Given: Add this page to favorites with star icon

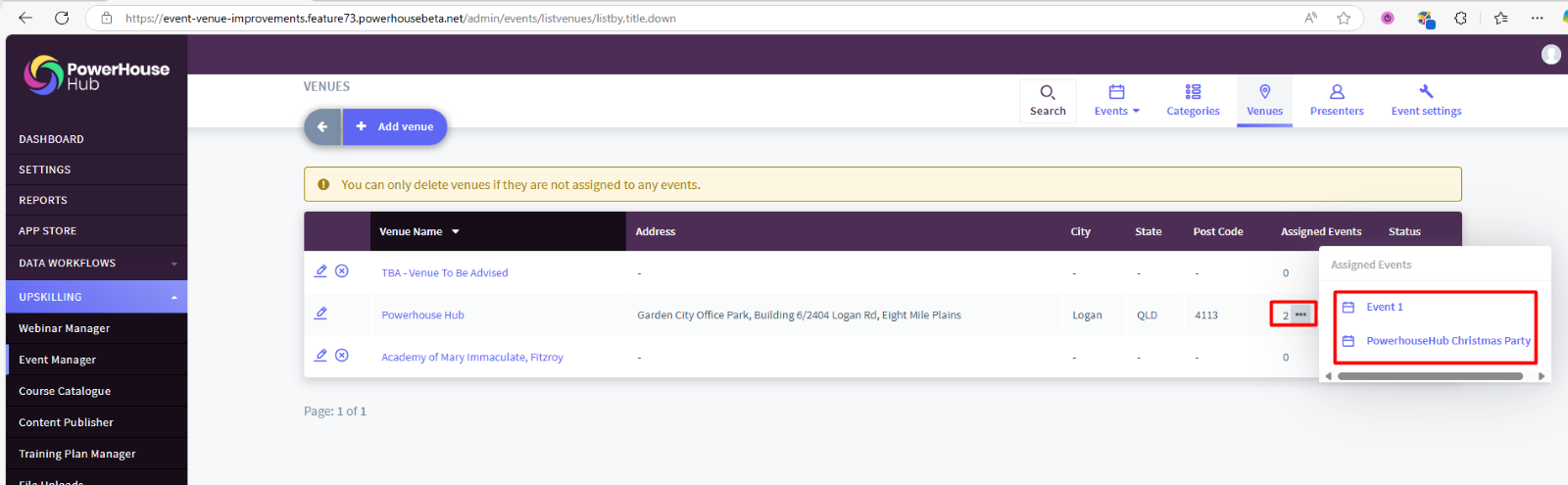Looking at the screenshot, I should [1344, 18].
